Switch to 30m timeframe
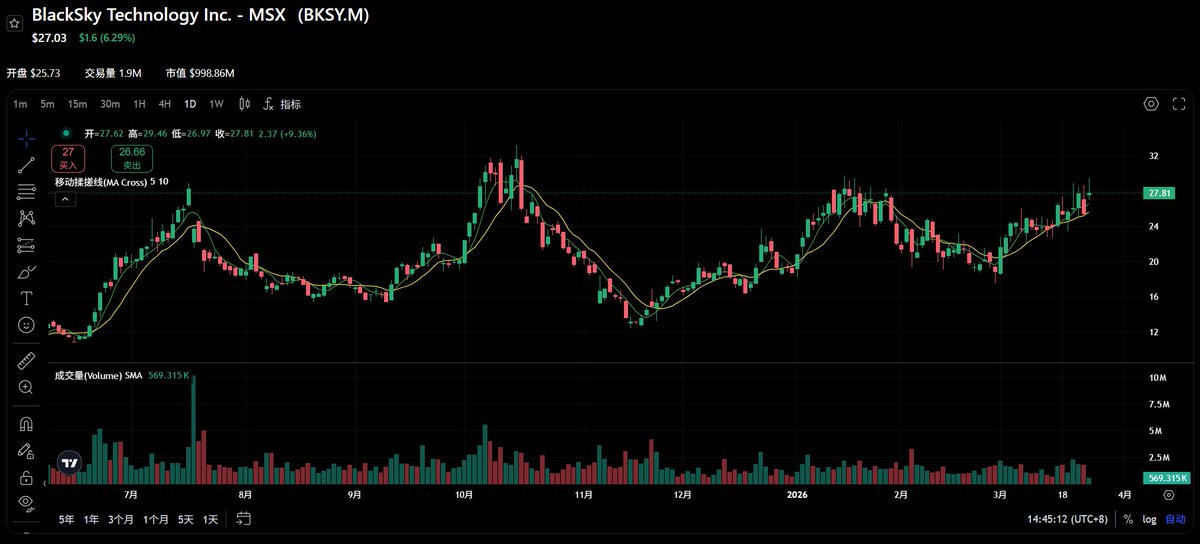This screenshot has height=544, width=1200. point(110,104)
